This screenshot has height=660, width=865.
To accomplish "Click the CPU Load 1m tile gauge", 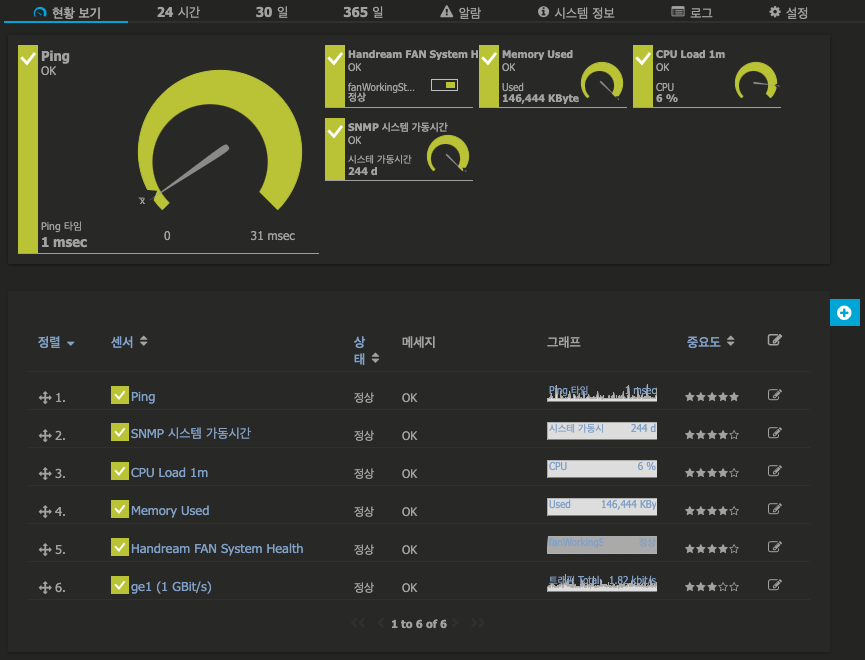I will [756, 81].
